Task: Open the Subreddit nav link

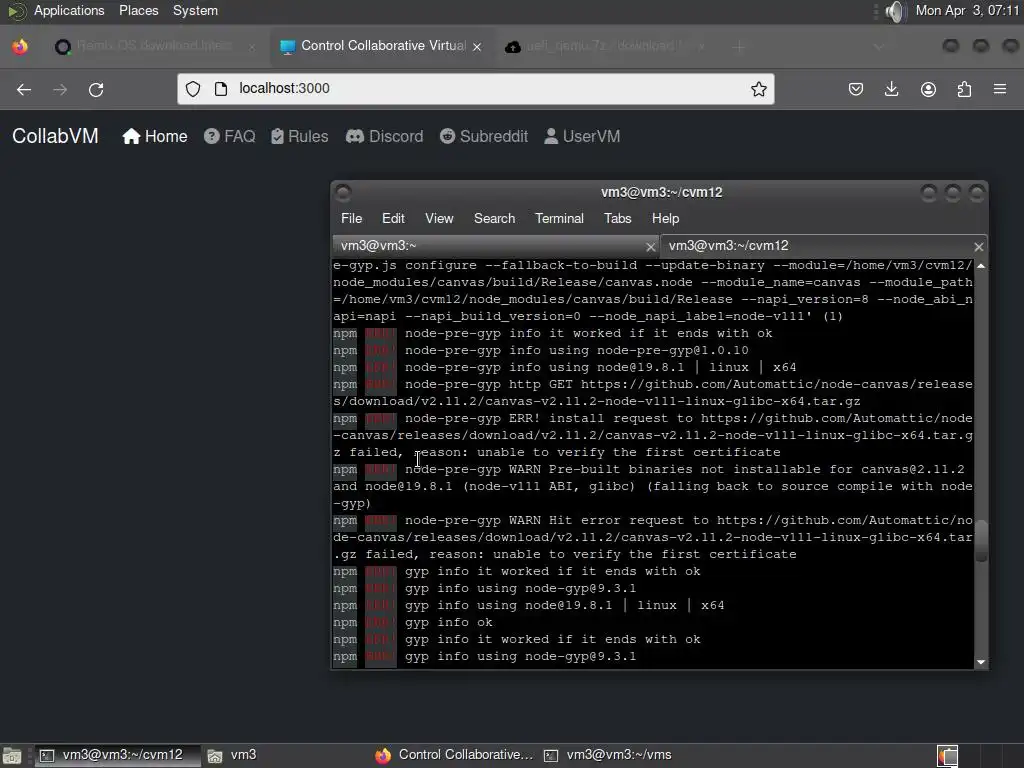Action: coord(484,136)
